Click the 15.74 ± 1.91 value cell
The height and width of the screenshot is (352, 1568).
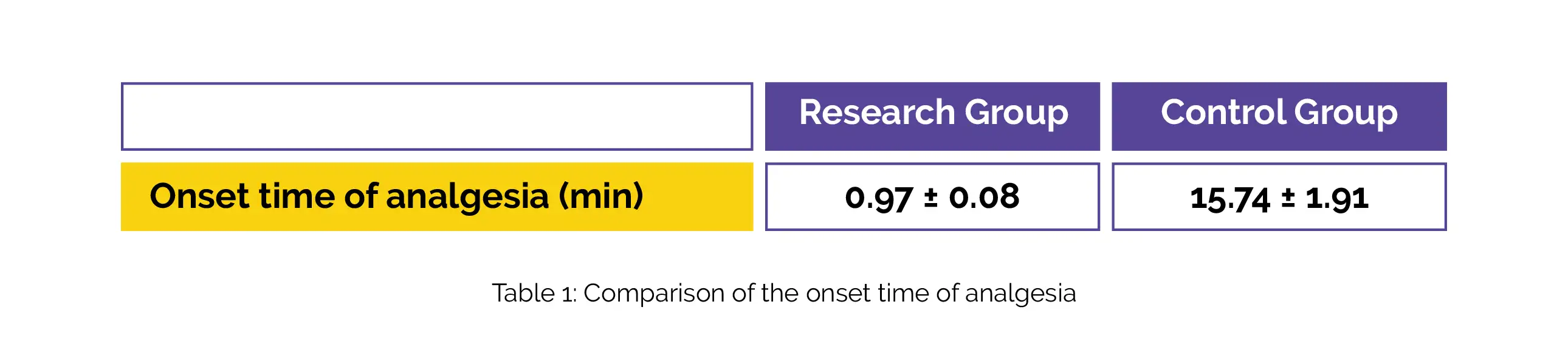point(1279,197)
